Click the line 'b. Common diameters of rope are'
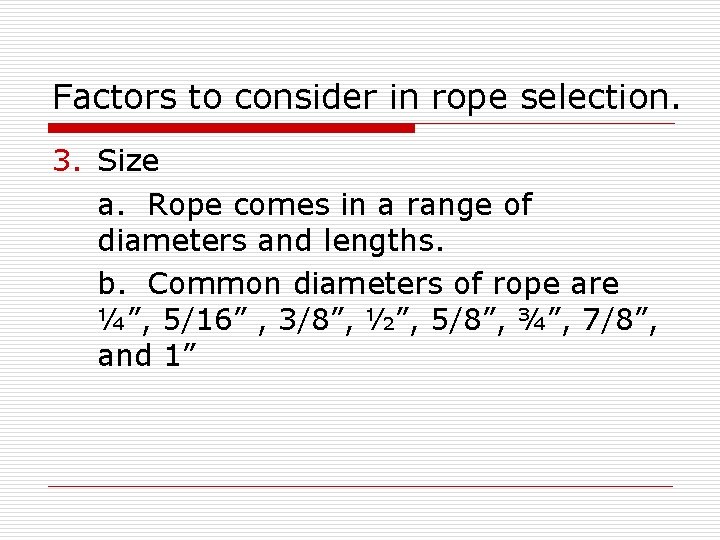 pyautogui.click(x=358, y=283)
